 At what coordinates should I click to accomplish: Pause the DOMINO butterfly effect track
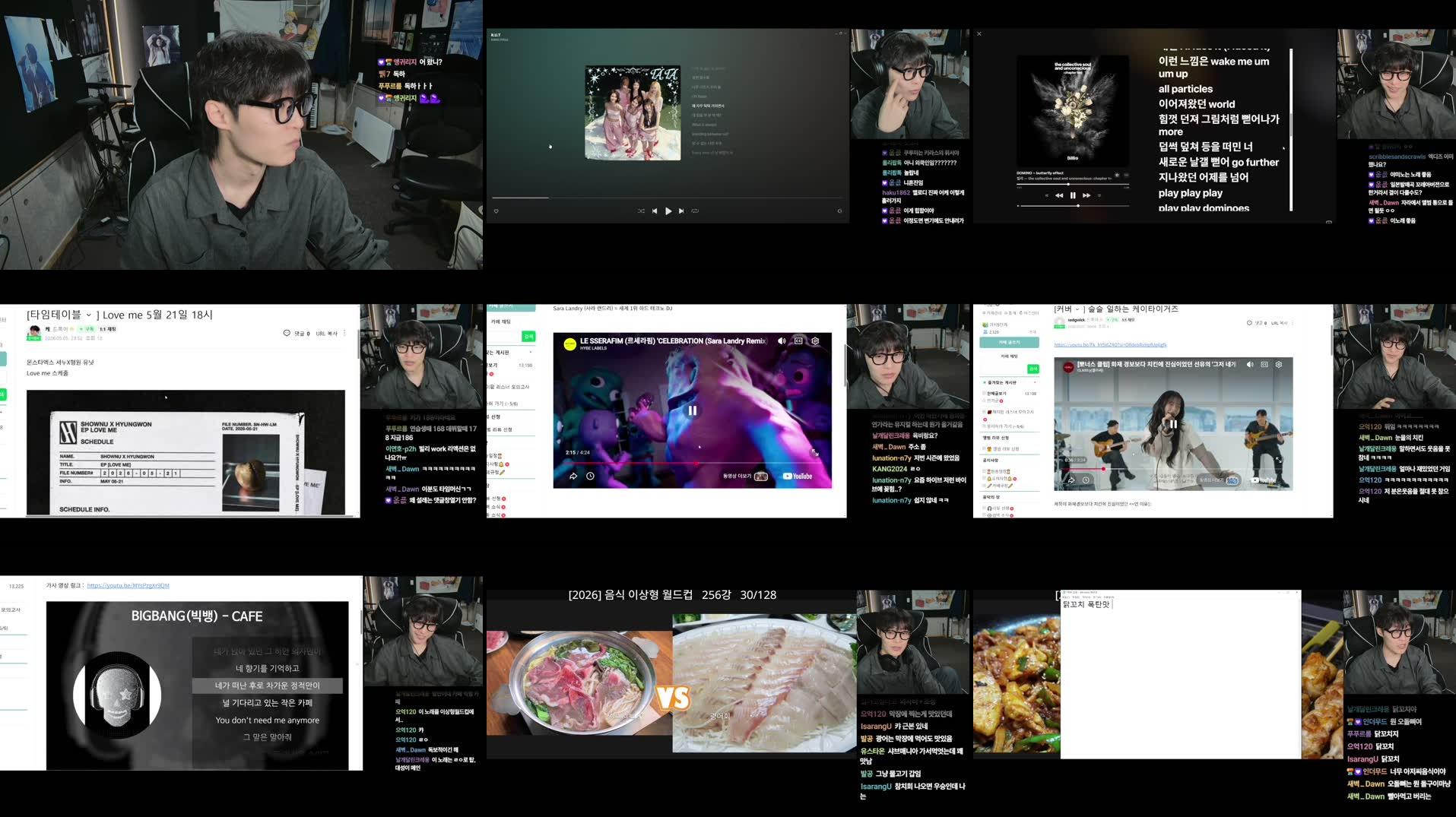(x=1073, y=195)
